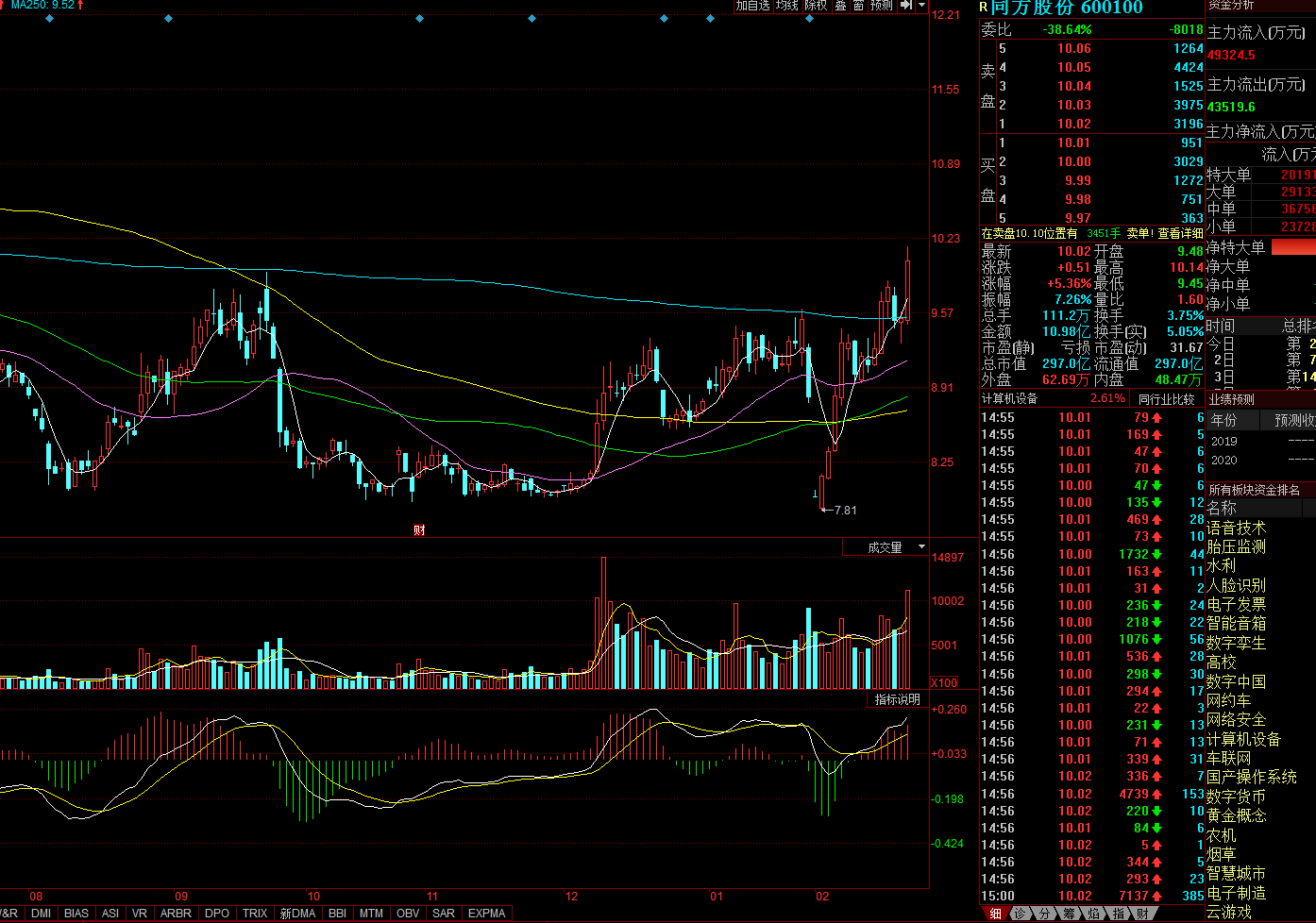Screen dimensions: 1316x923
Task: Select the OBV indicator tab
Action: point(408,914)
